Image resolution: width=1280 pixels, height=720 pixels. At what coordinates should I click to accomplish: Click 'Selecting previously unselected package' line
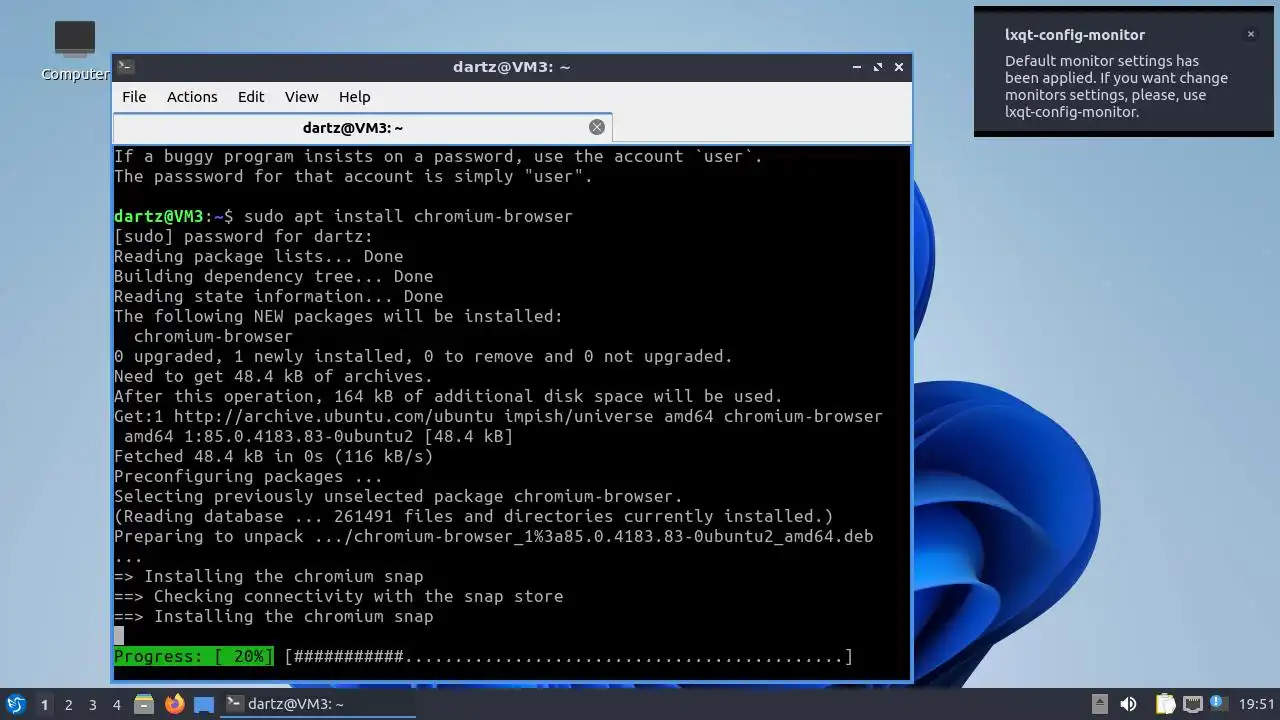click(x=398, y=497)
